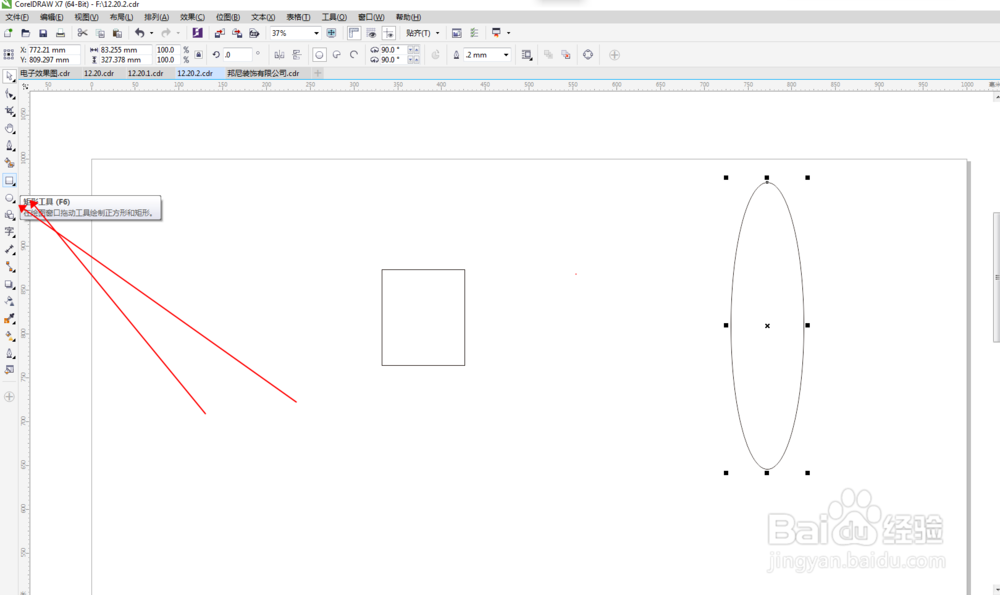This screenshot has width=1000, height=595.
Task: Switch to the 电子效果图.cdr tab
Action: pos(45,73)
